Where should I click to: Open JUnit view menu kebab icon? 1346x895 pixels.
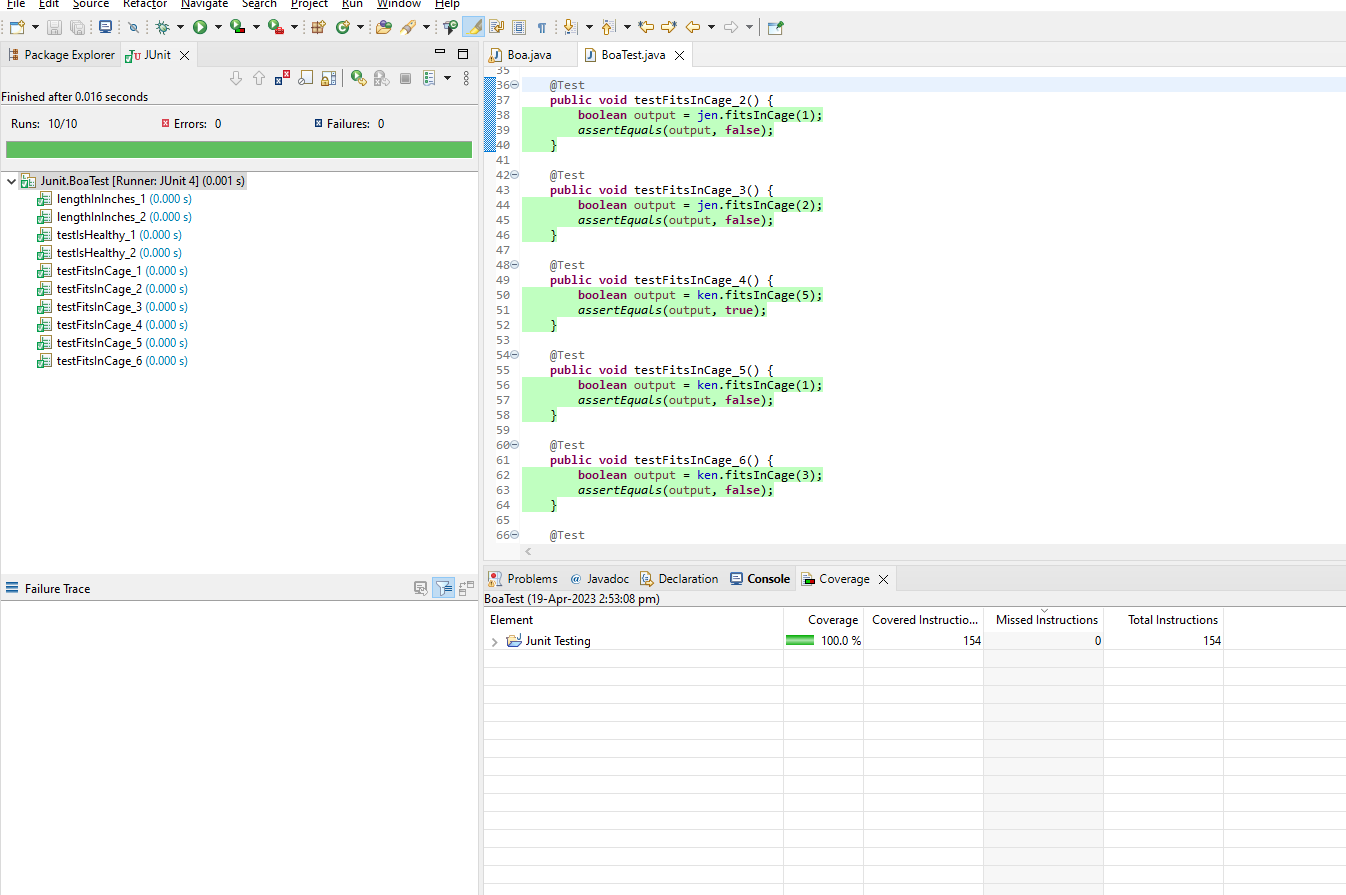click(x=466, y=78)
